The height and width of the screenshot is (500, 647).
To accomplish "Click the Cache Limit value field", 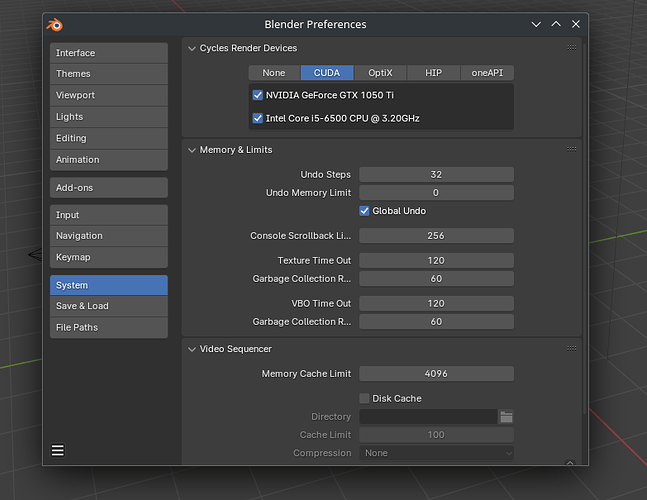I will pyautogui.click(x=437, y=435).
